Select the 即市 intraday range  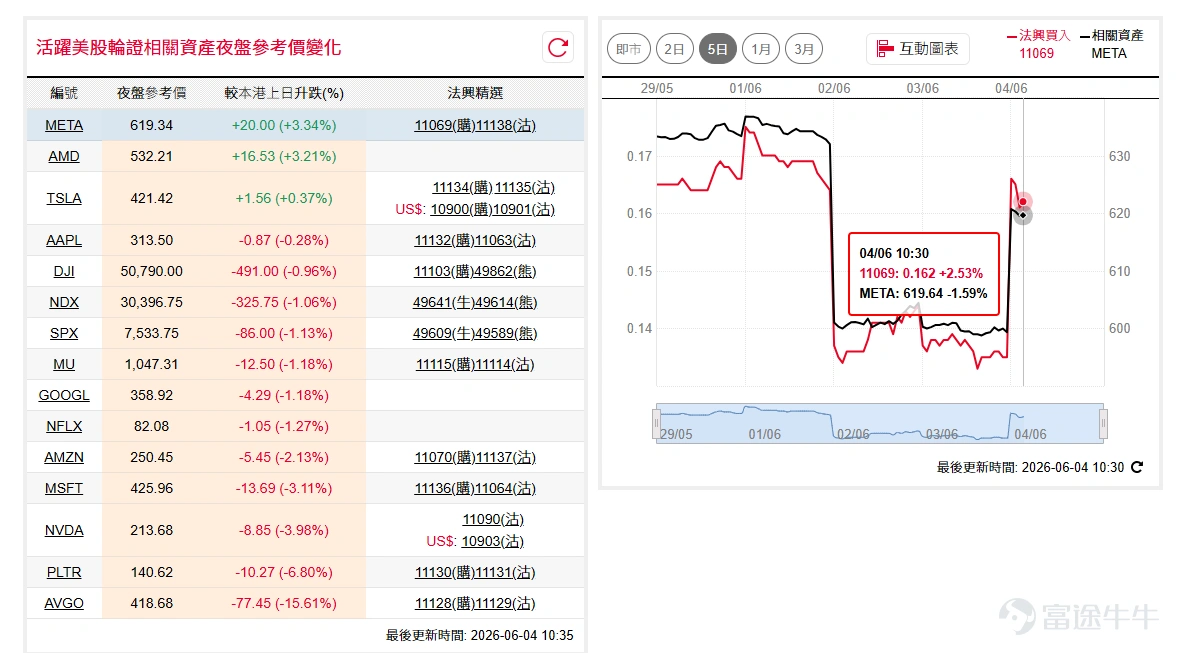coord(629,49)
